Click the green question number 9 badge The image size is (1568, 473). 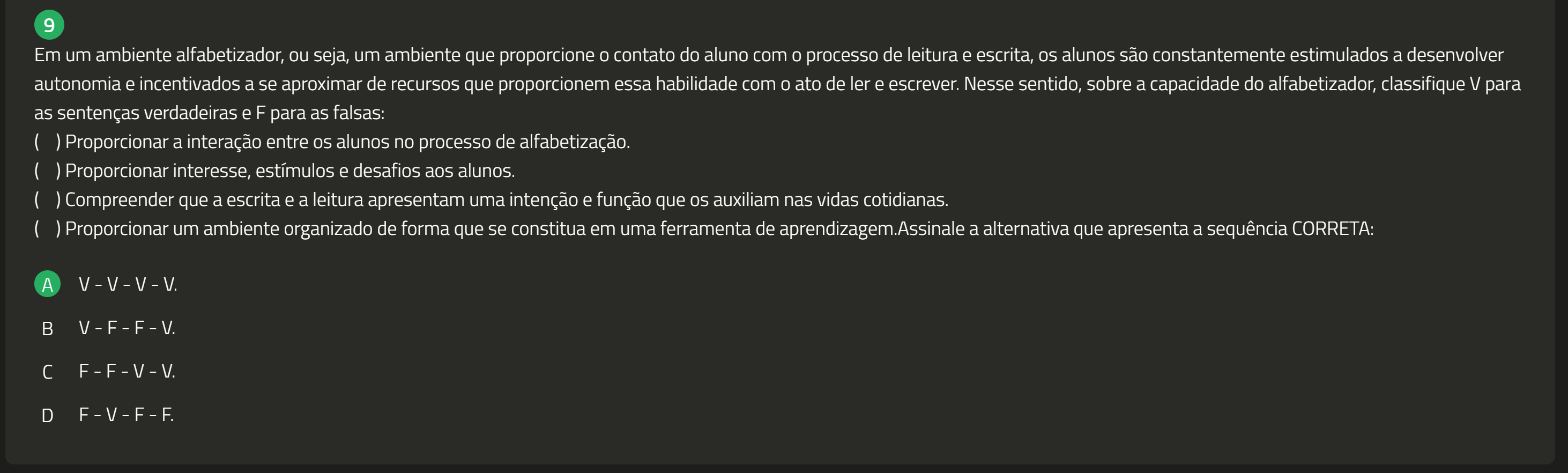(x=49, y=25)
